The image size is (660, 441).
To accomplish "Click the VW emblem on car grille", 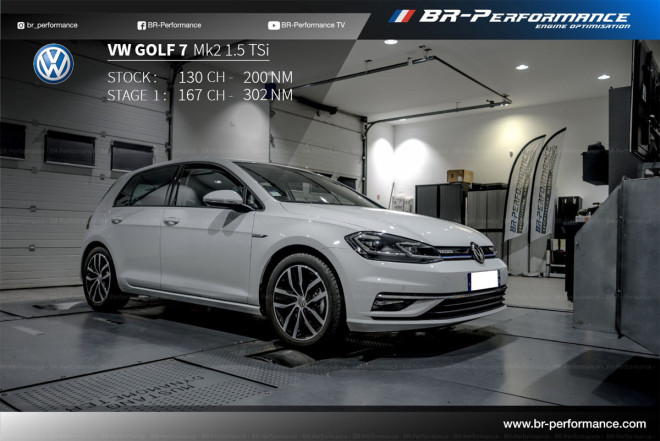I will (477, 253).
